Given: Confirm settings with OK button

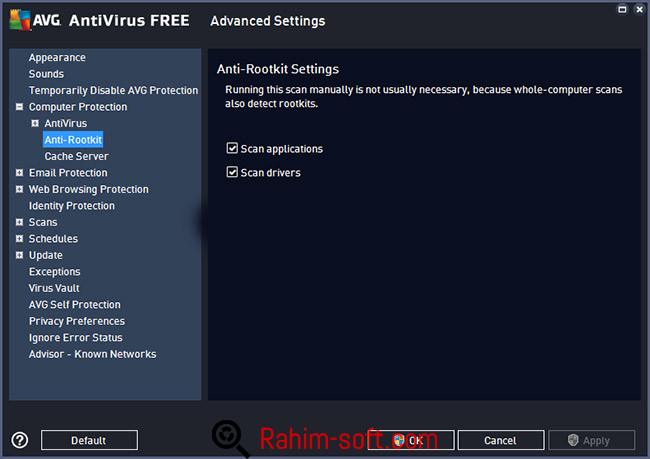Looking at the screenshot, I should (411, 440).
